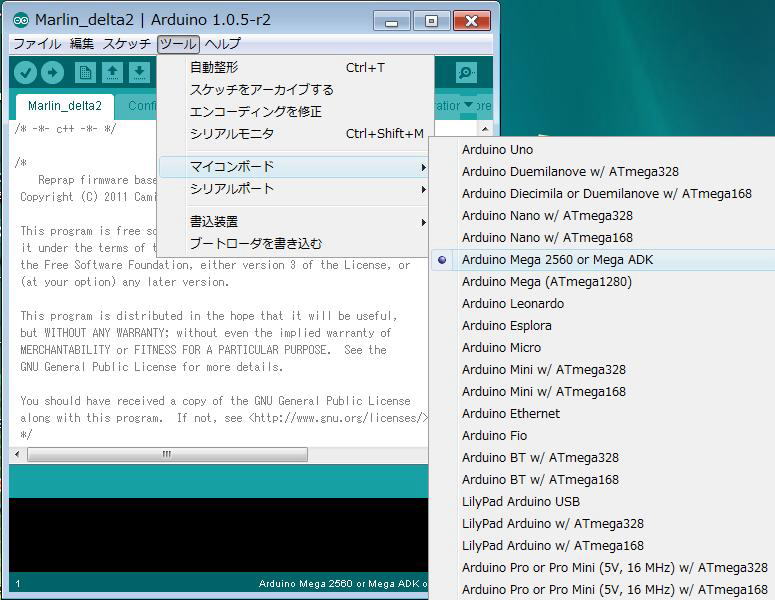The height and width of the screenshot is (600, 775).
Task: Click the Upload arrow toolbar icon
Action: point(52,73)
